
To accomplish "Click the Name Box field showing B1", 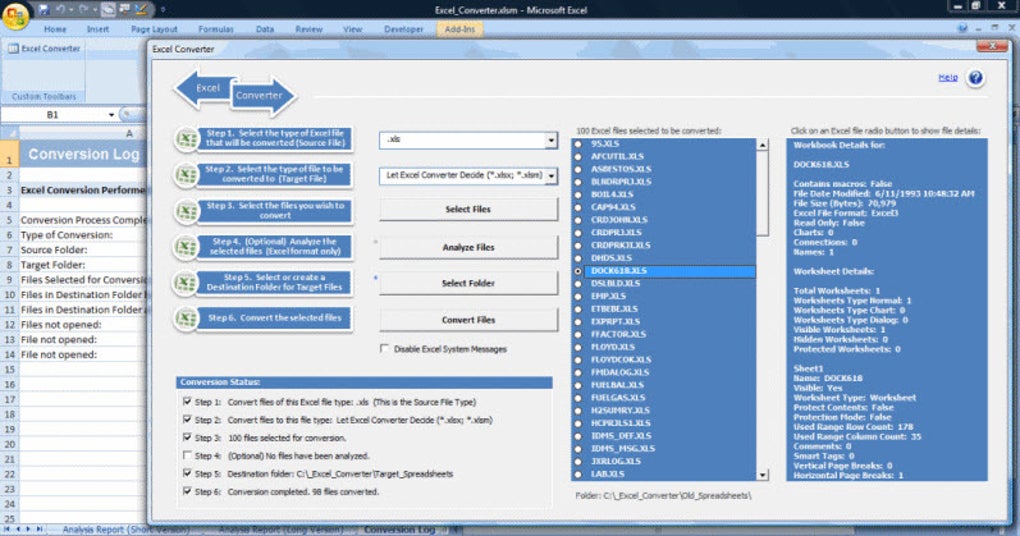I will (53, 114).
